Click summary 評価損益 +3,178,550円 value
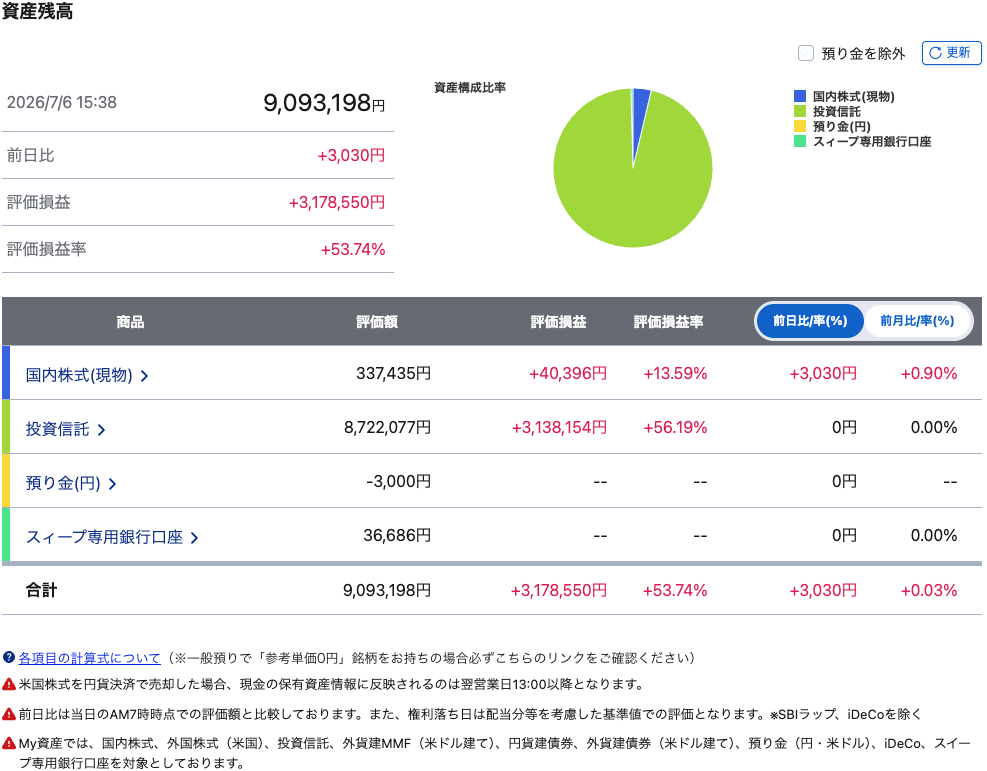This screenshot has width=987, height=771. pos(337,203)
